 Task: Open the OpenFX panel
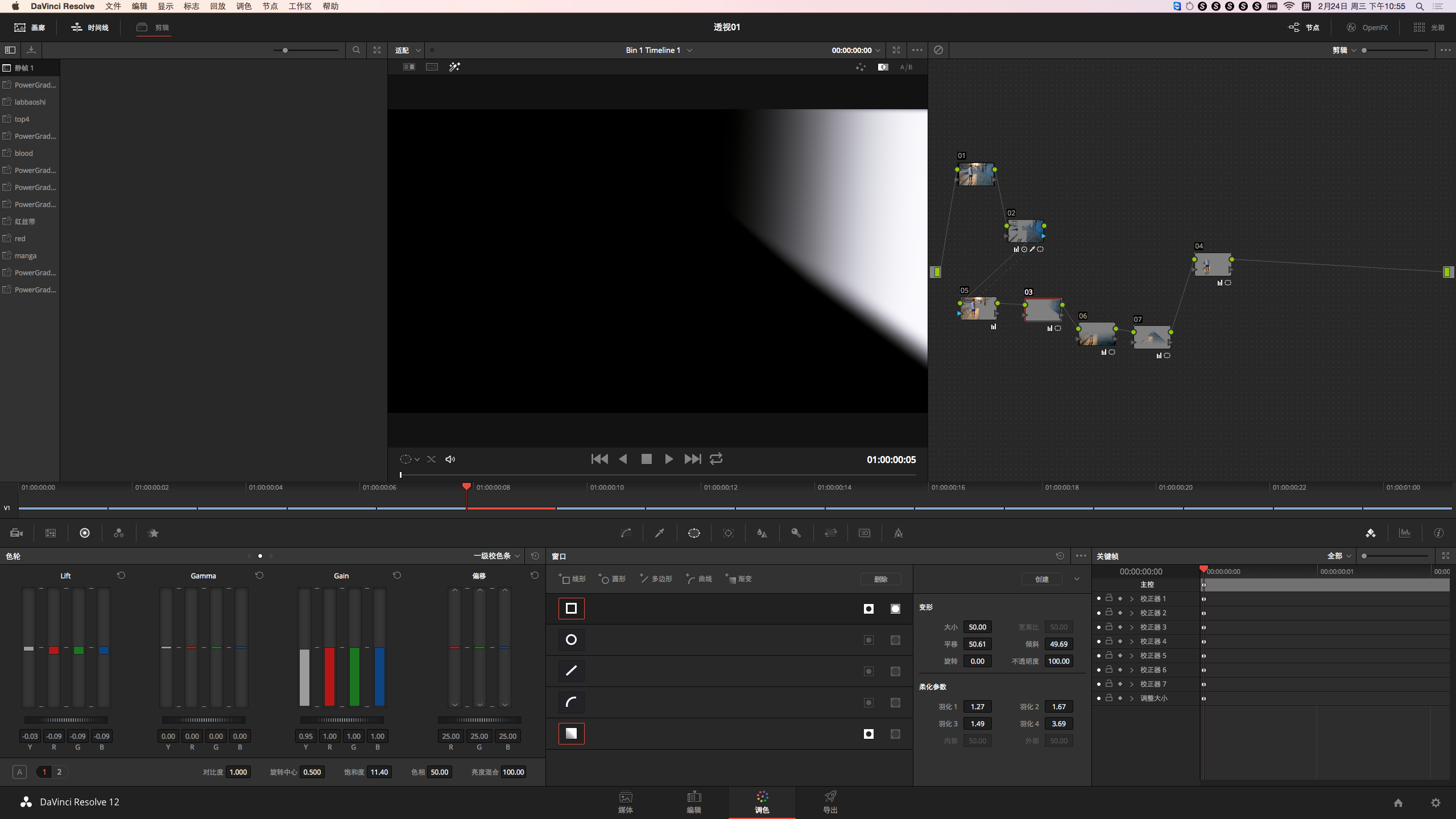(x=1367, y=27)
